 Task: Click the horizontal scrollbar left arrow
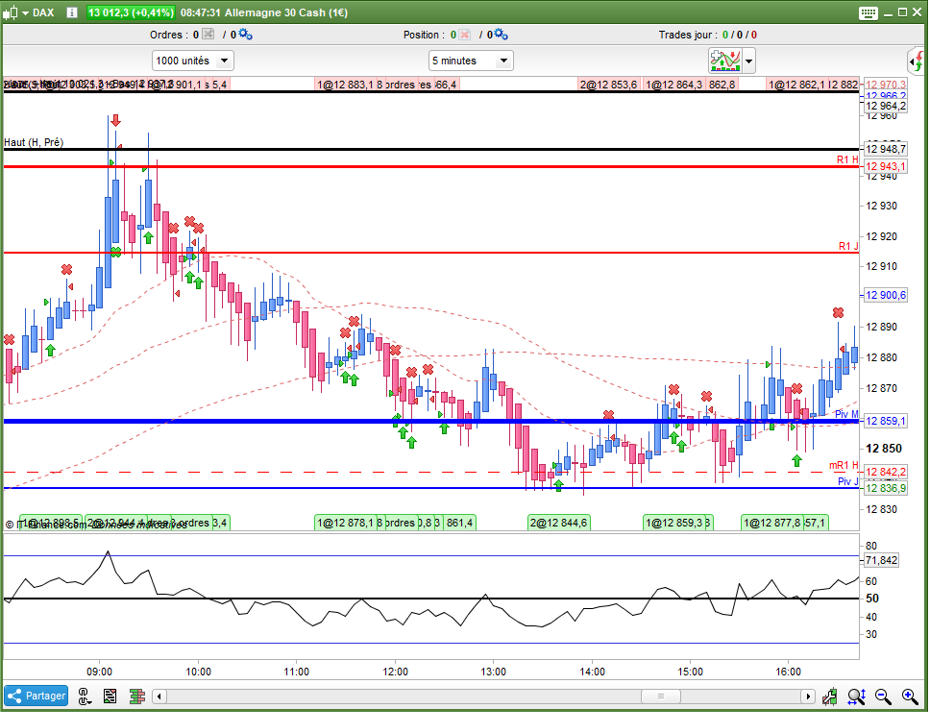point(160,696)
